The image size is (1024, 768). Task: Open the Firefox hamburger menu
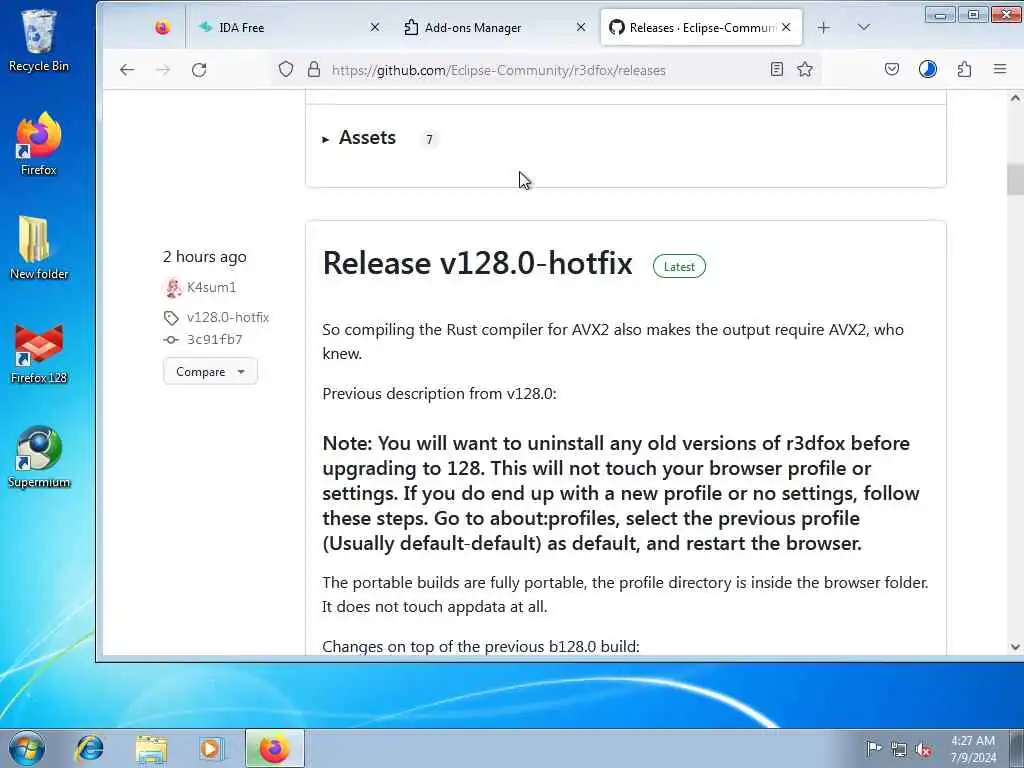click(x=1000, y=69)
